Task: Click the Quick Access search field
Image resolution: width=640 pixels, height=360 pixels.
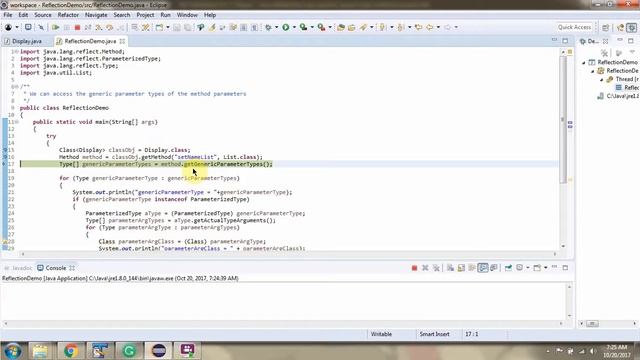Action: click(574, 27)
